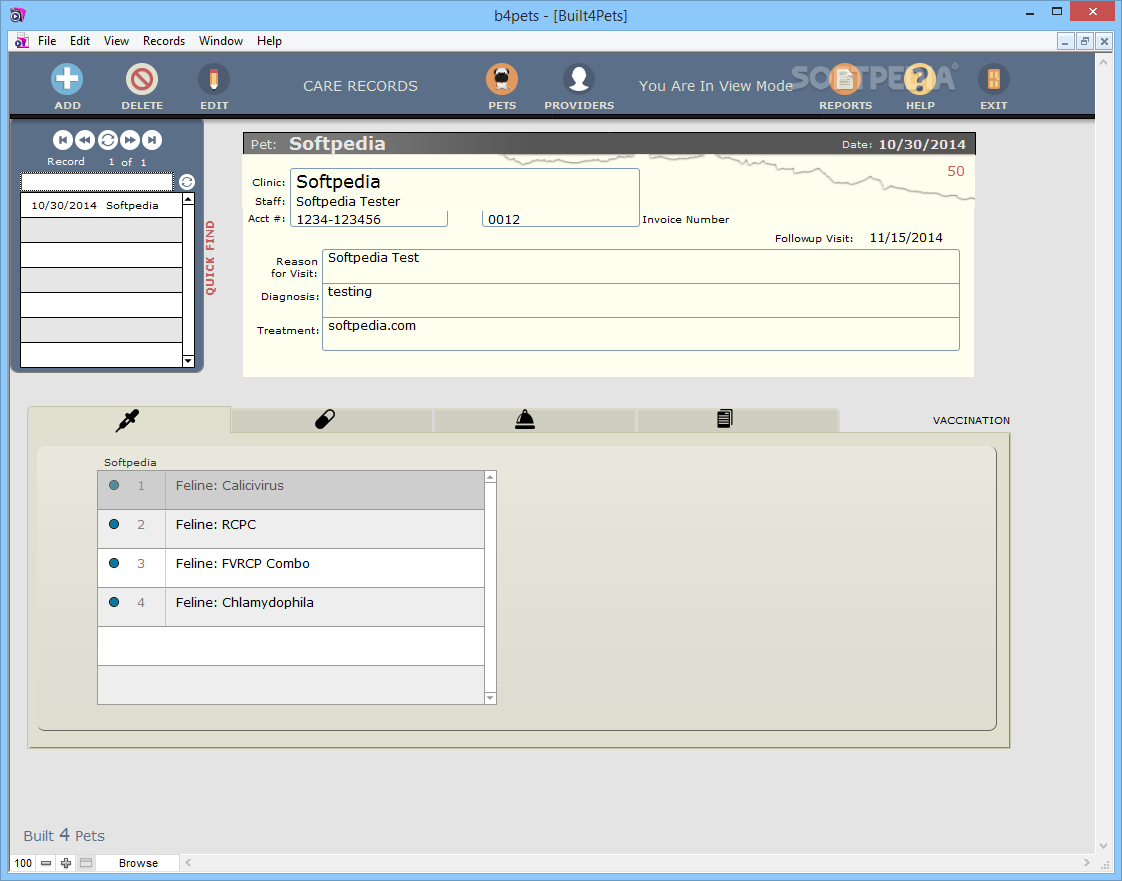The image size is (1122, 881).
Task: Go to next record navigation button
Action: 130,140
